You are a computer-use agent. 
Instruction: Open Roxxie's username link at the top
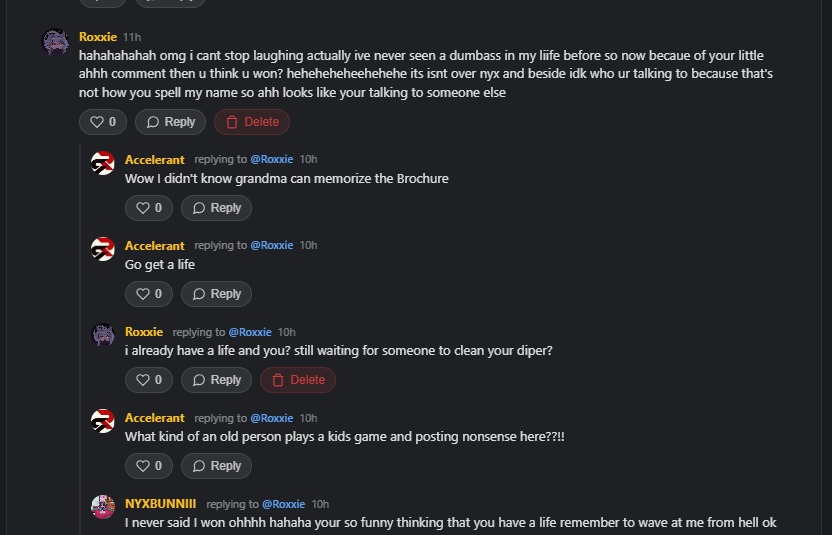click(98, 37)
